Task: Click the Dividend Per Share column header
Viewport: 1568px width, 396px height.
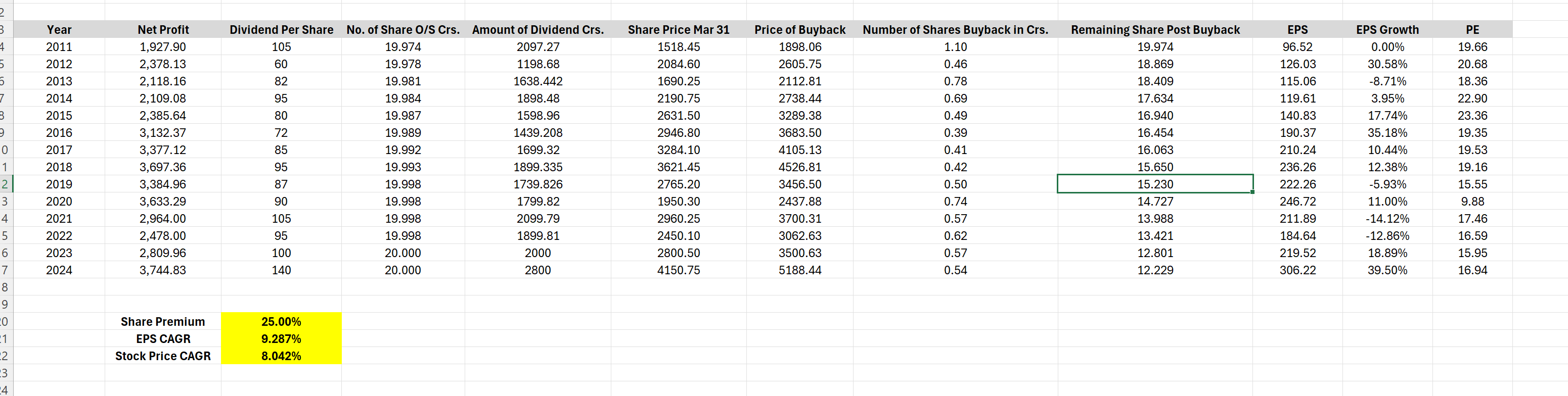Action: pos(281,30)
